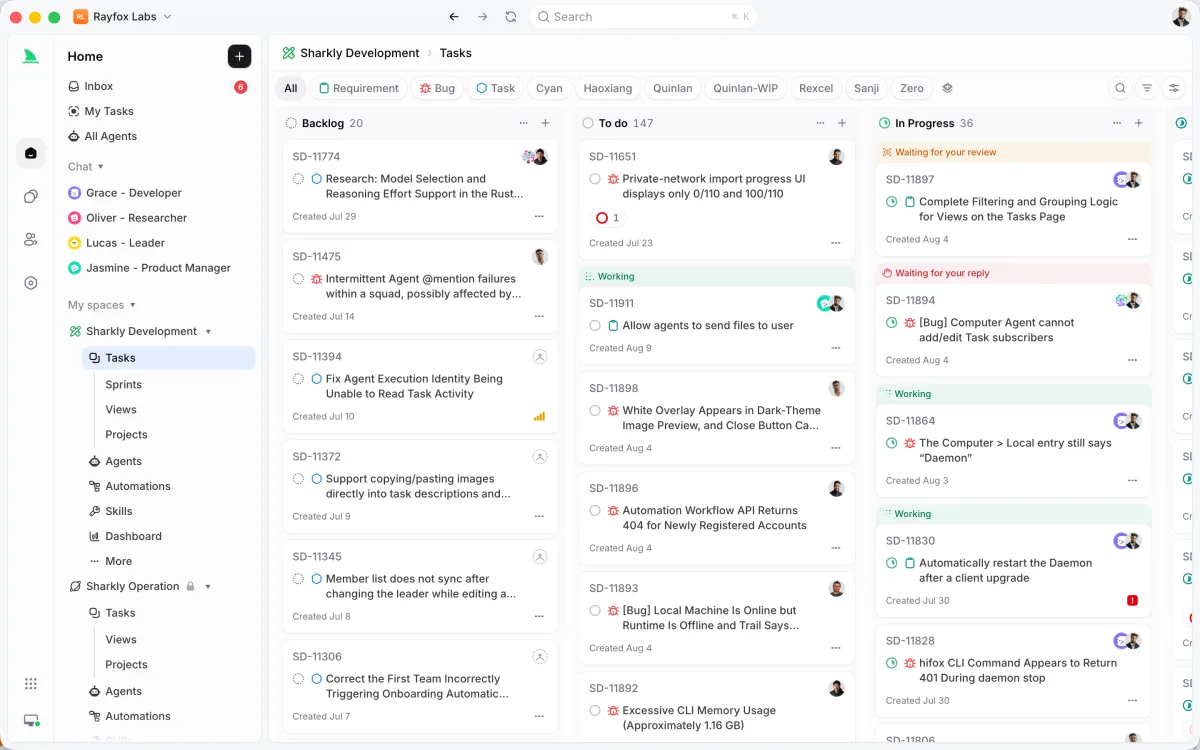The height and width of the screenshot is (750, 1200).
Task: Go to My Tasks
Action: click(x=109, y=111)
